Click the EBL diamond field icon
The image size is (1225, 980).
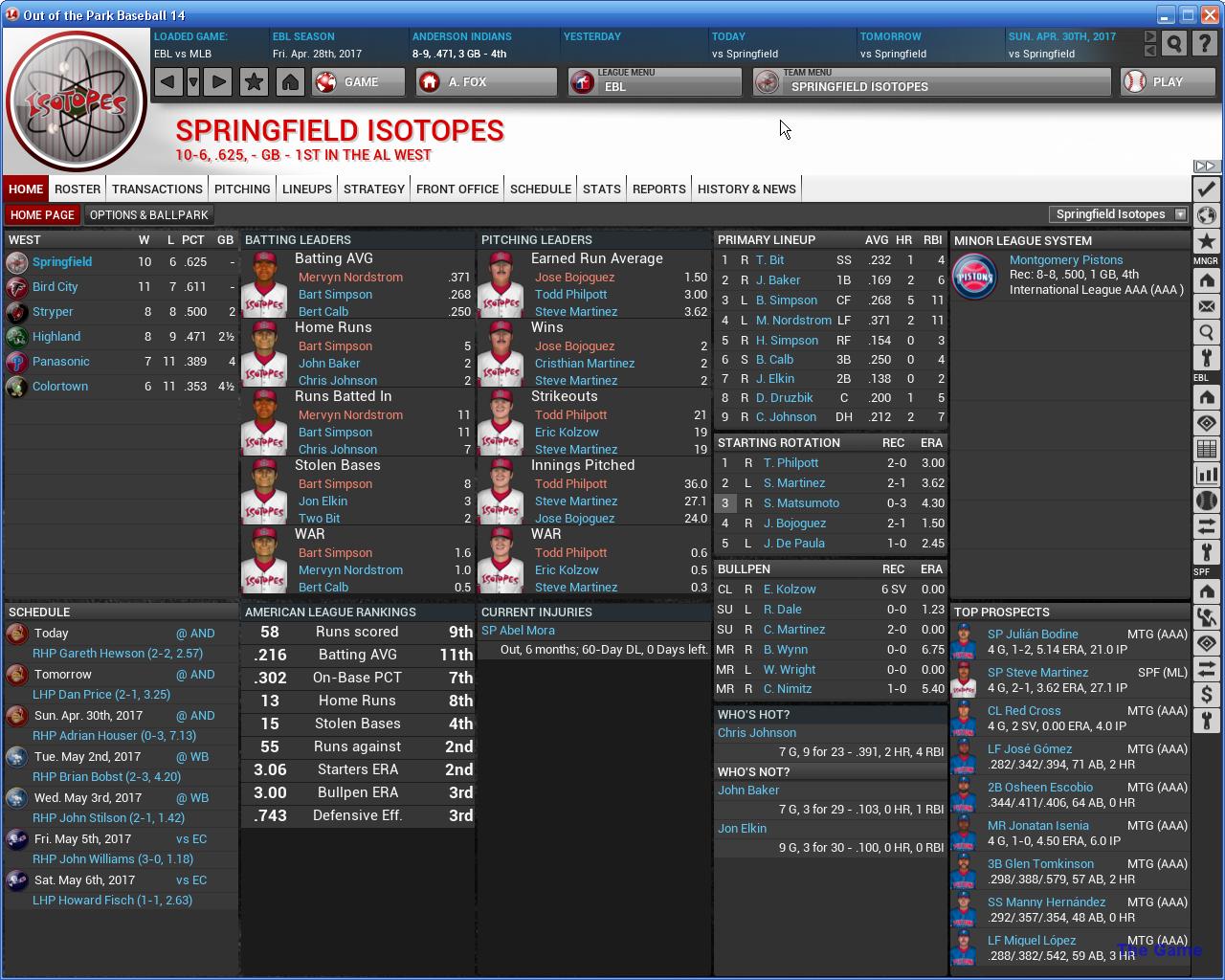pos(1206,423)
